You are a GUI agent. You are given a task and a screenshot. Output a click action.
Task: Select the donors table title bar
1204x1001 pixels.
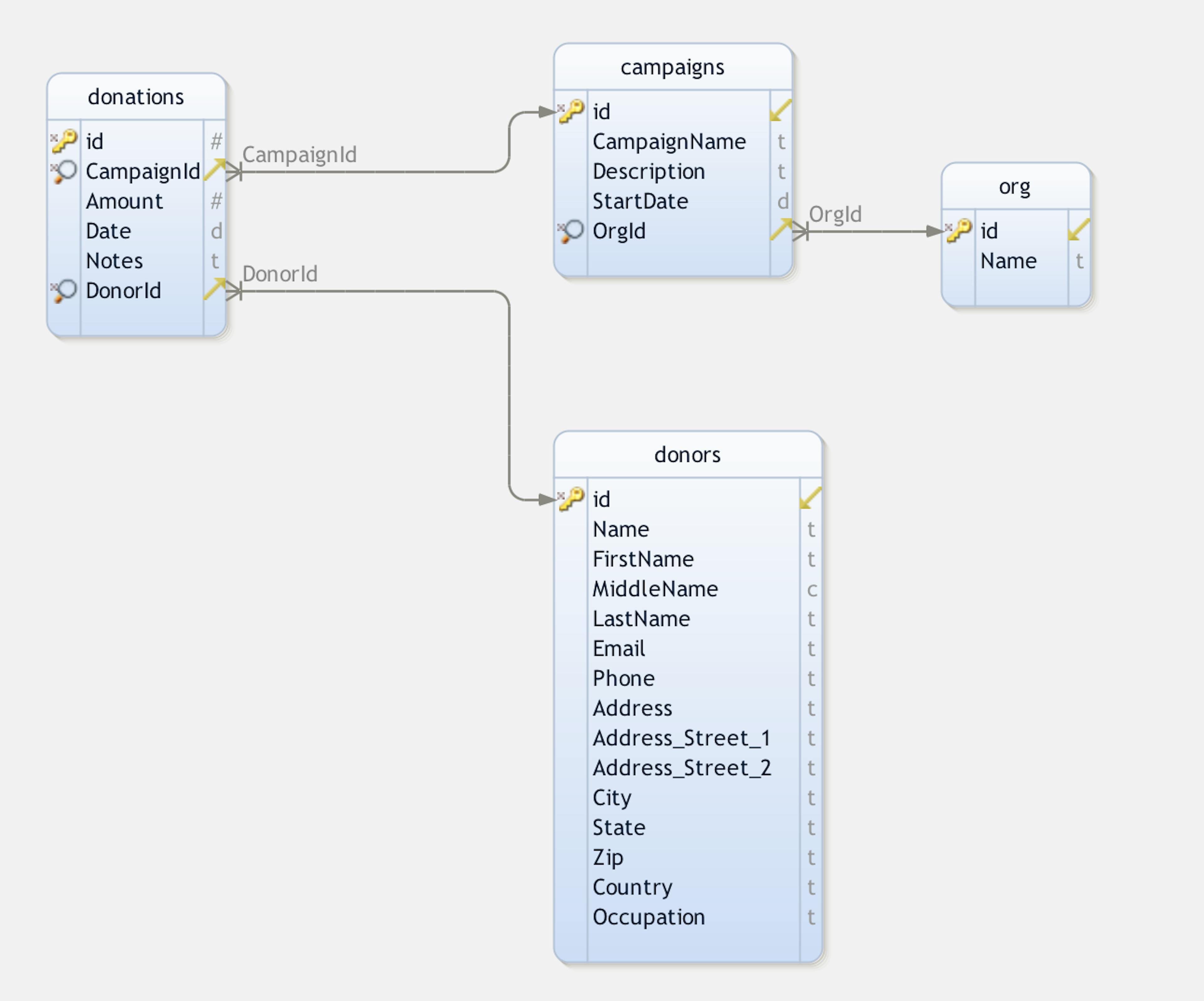[x=687, y=455]
